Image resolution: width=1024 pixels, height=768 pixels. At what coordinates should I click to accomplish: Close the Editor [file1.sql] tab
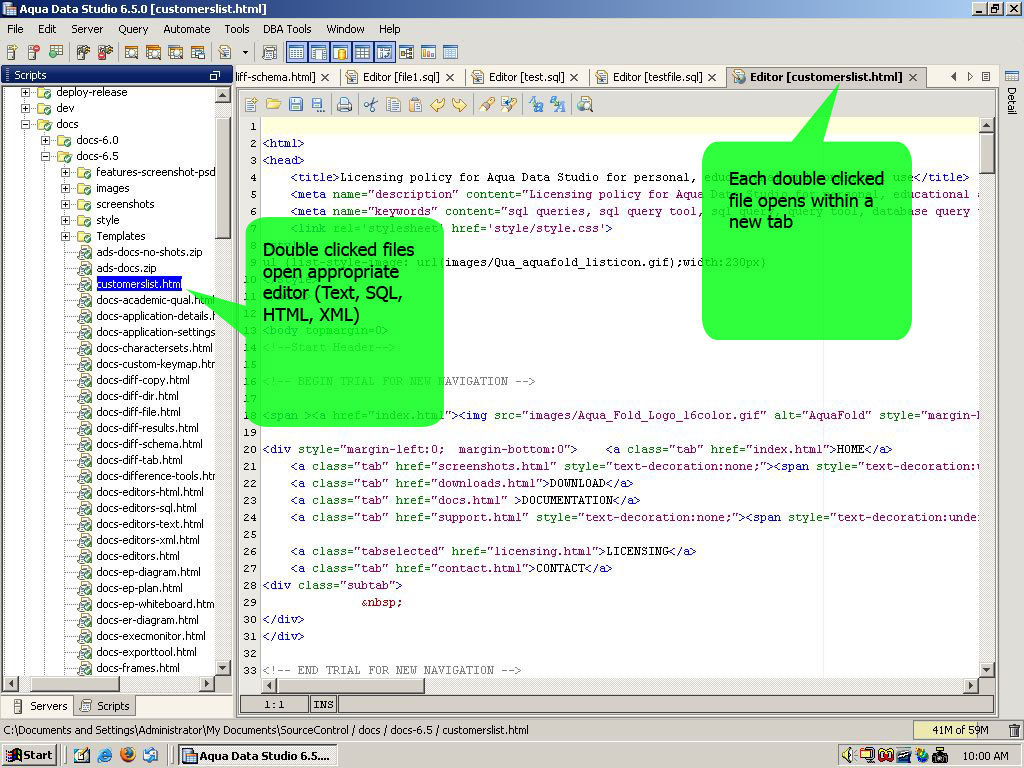click(450, 77)
